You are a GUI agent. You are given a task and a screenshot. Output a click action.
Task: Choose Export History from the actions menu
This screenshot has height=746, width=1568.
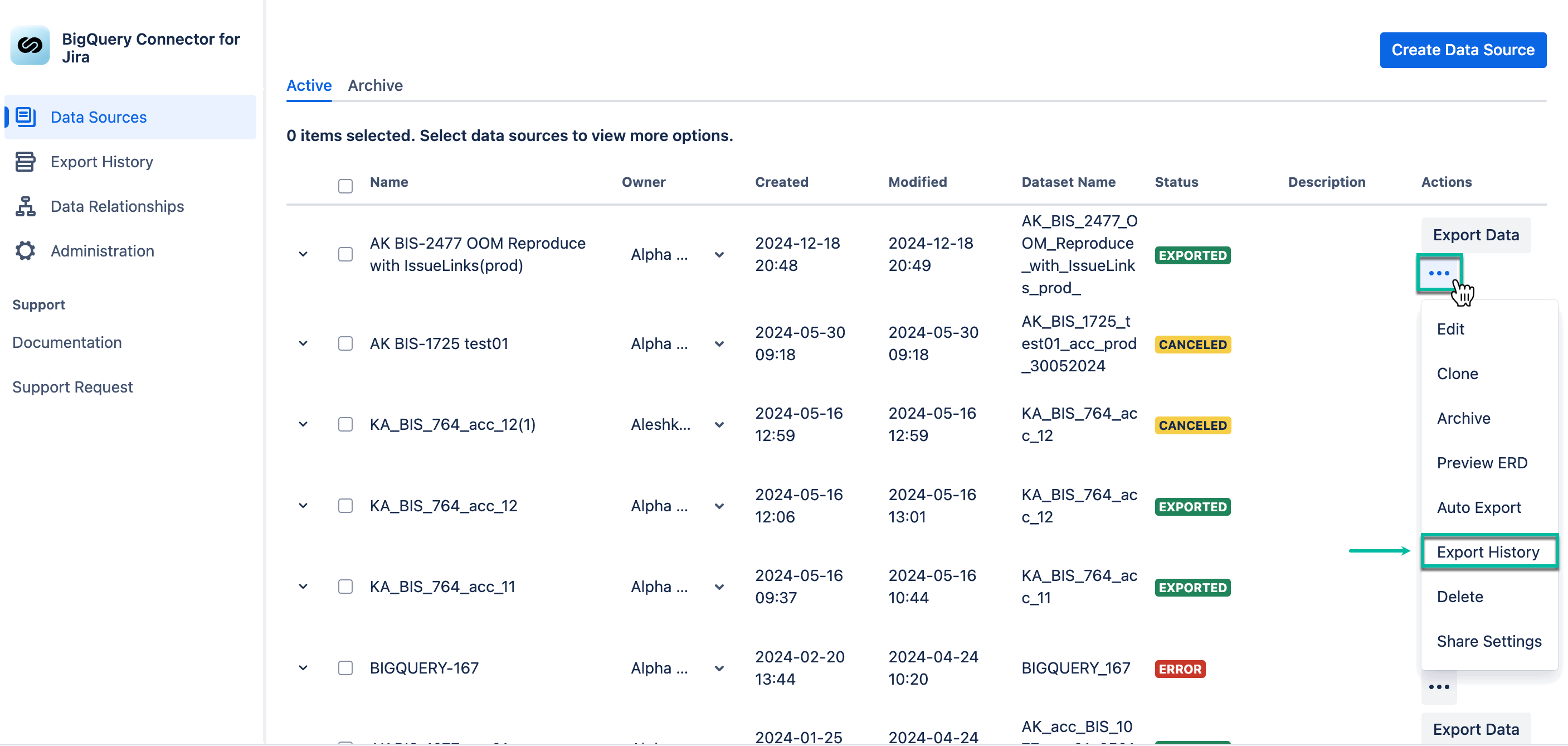click(1489, 552)
